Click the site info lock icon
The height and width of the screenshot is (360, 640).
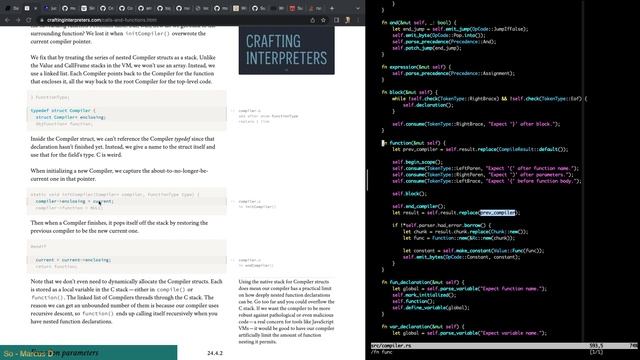pyautogui.click(x=42, y=20)
